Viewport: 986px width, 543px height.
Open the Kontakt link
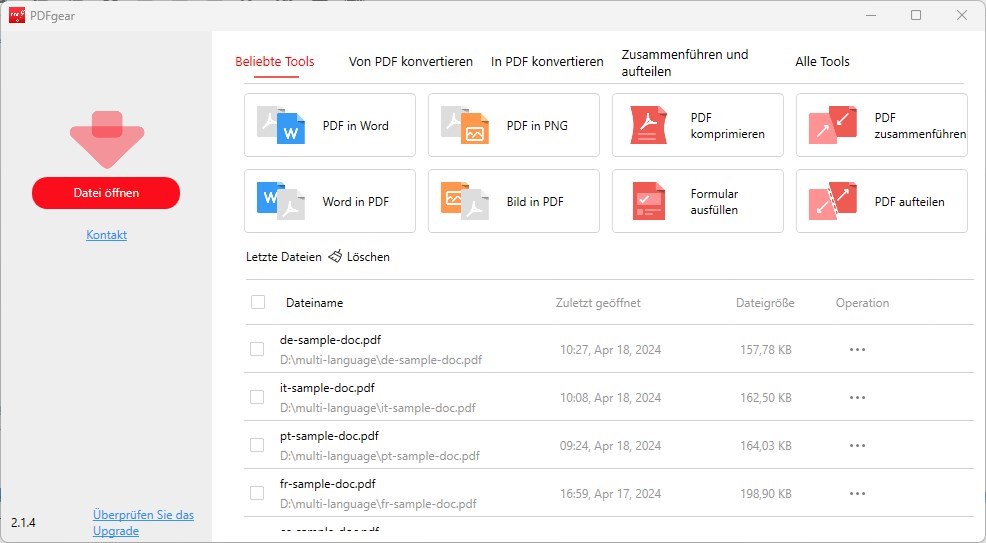point(106,234)
